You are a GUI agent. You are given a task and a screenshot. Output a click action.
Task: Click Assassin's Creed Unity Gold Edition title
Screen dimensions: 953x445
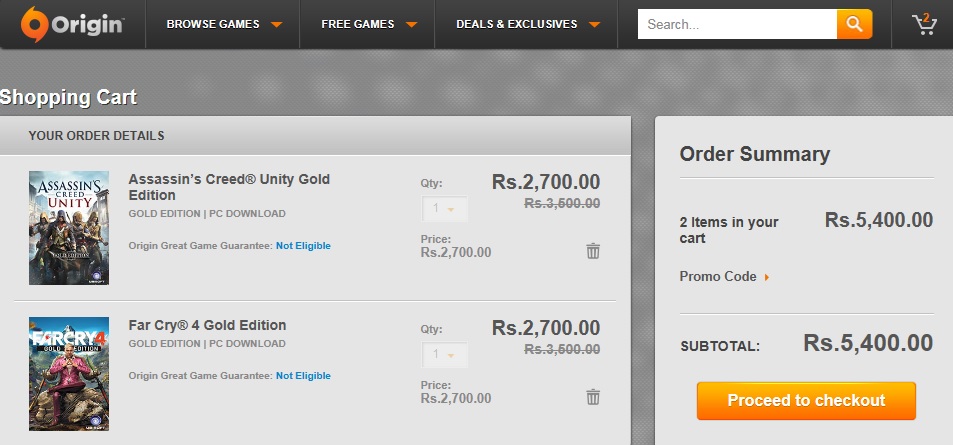[x=229, y=187]
